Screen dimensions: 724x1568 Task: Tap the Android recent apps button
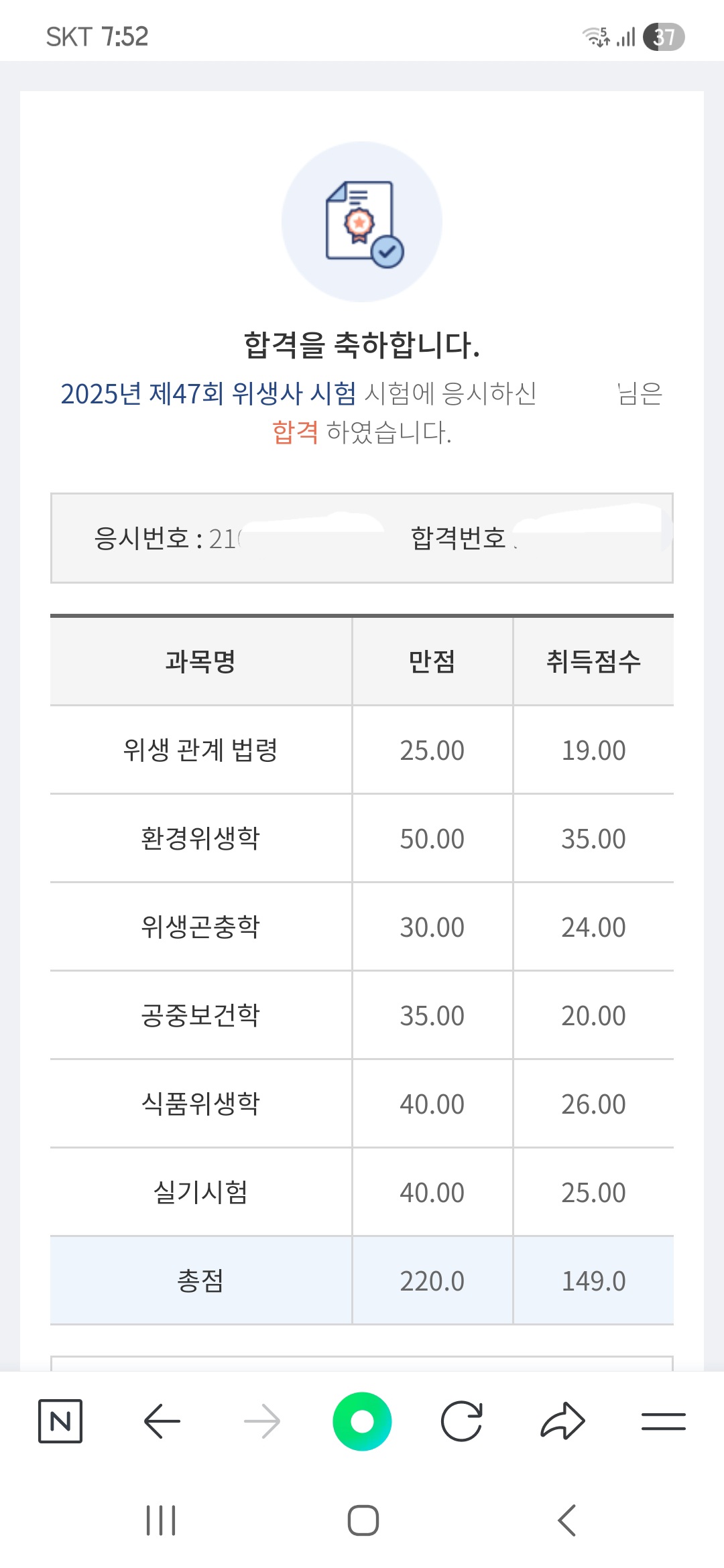pyautogui.click(x=161, y=1520)
